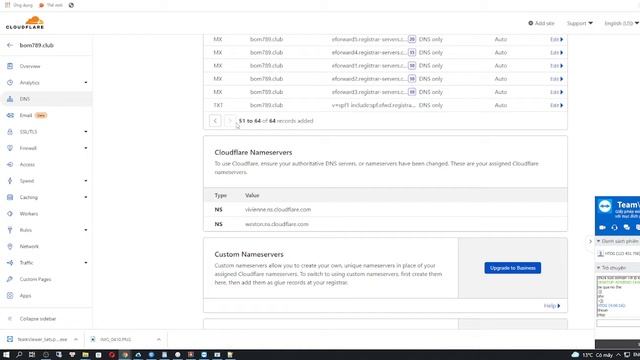Image resolution: width=640 pixels, height=360 pixels.
Task: Collapse the sidebar
Action: pos(38,319)
